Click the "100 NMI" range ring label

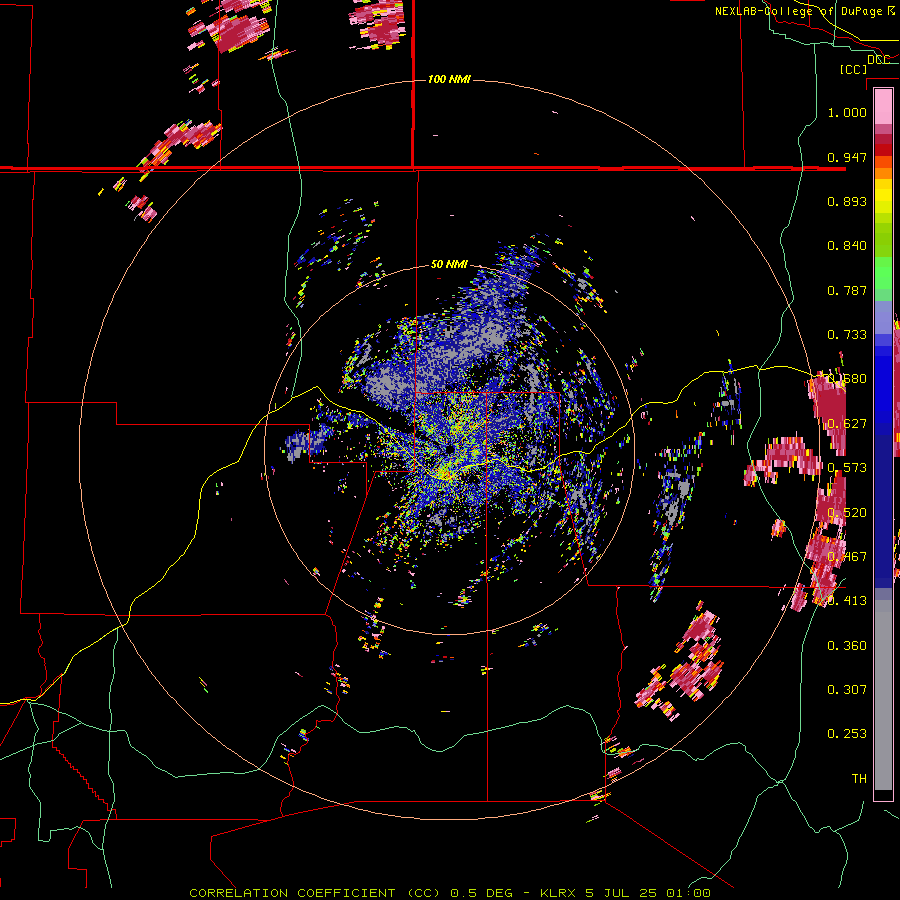pos(449,79)
